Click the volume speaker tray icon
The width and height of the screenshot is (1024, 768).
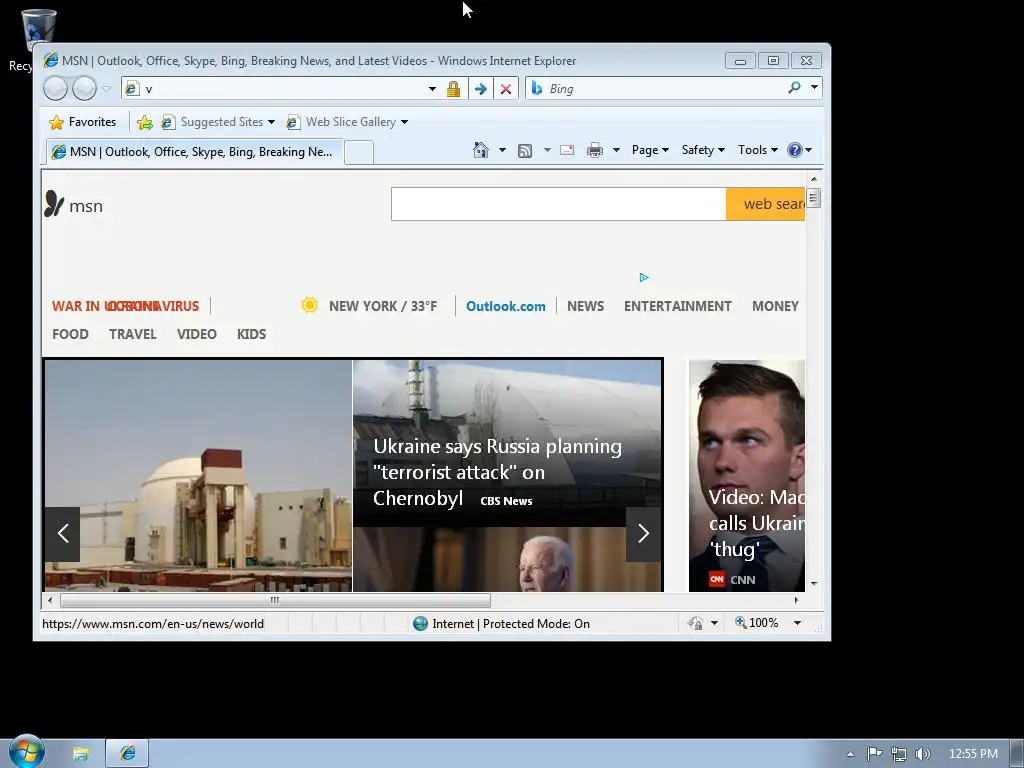pyautogui.click(x=922, y=754)
